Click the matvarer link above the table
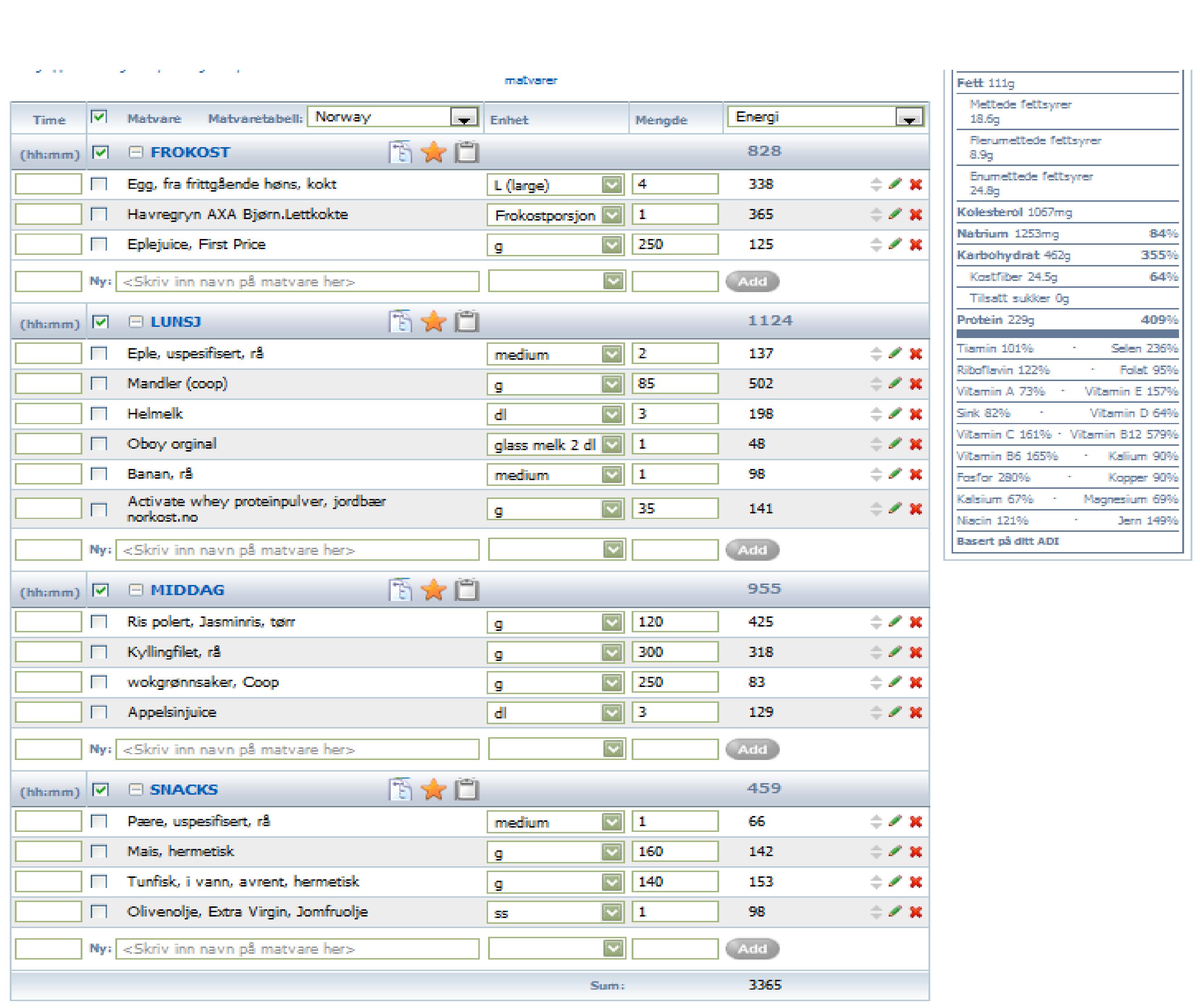 531,81
